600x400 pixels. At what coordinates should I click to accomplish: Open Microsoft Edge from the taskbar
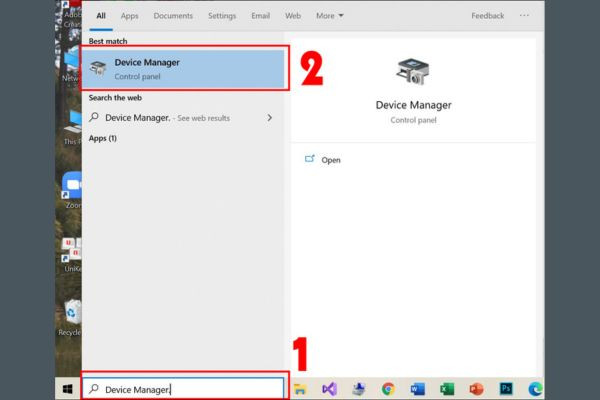535,389
